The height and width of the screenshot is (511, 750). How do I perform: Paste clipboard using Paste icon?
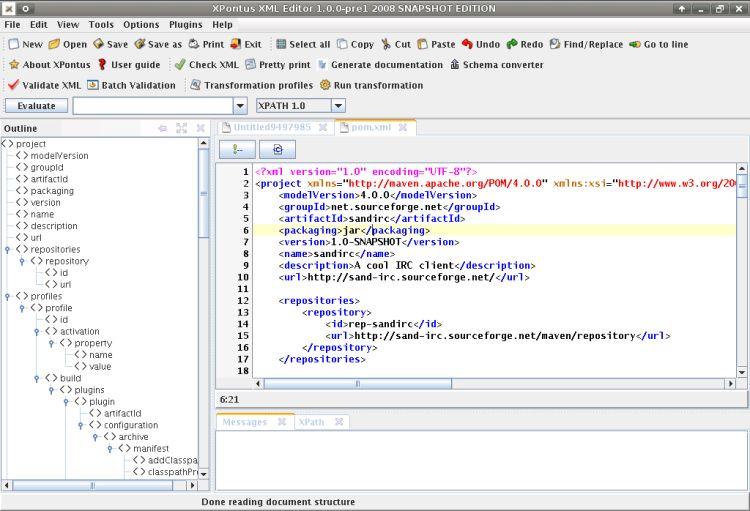click(x=422, y=44)
